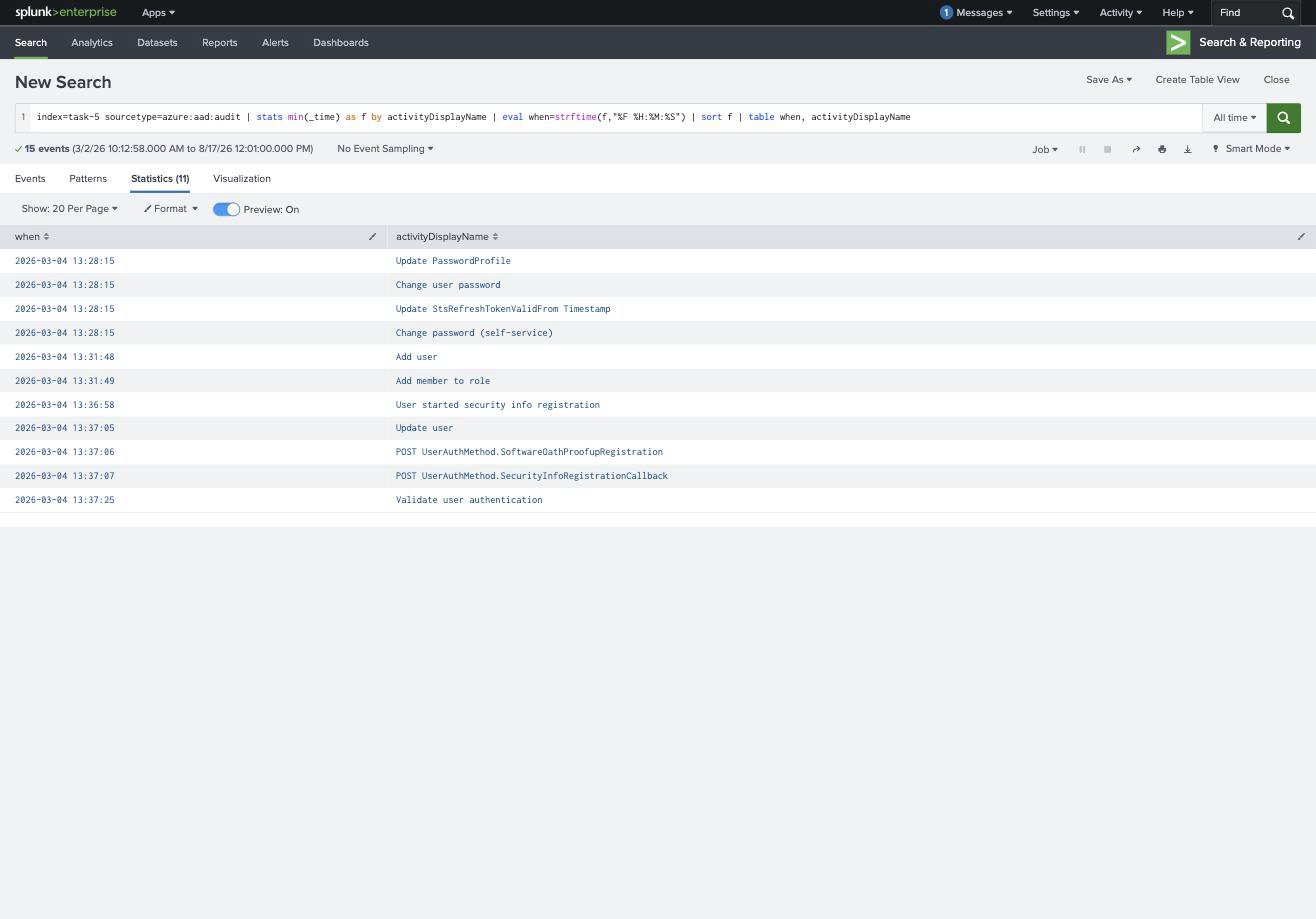The height and width of the screenshot is (919, 1316).
Task: Click the Find search magnifier icon
Action: pyautogui.click(x=1288, y=13)
